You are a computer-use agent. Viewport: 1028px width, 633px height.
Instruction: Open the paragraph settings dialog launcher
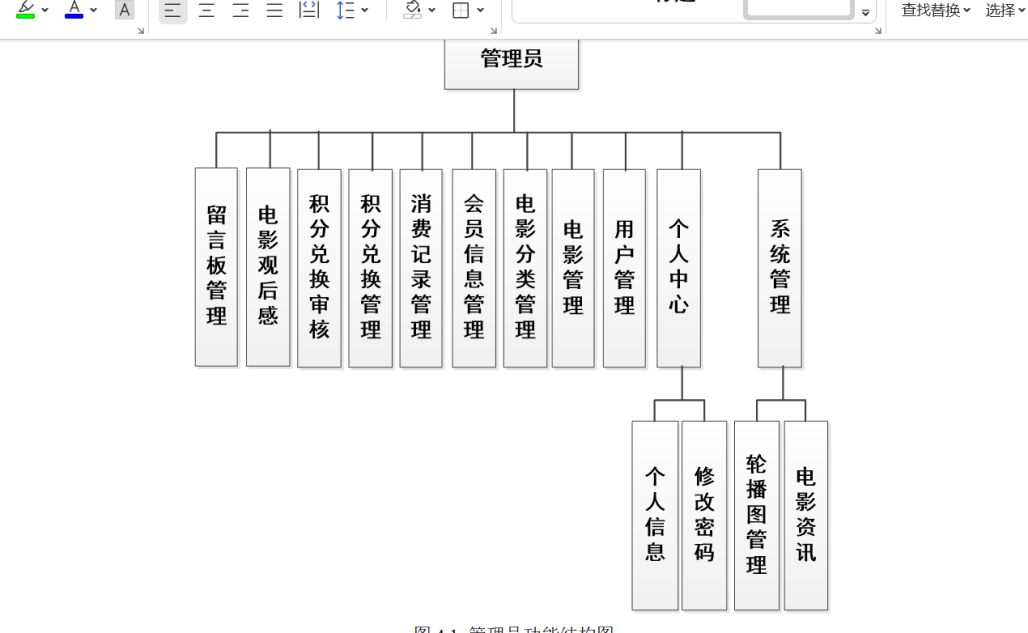pyautogui.click(x=494, y=30)
